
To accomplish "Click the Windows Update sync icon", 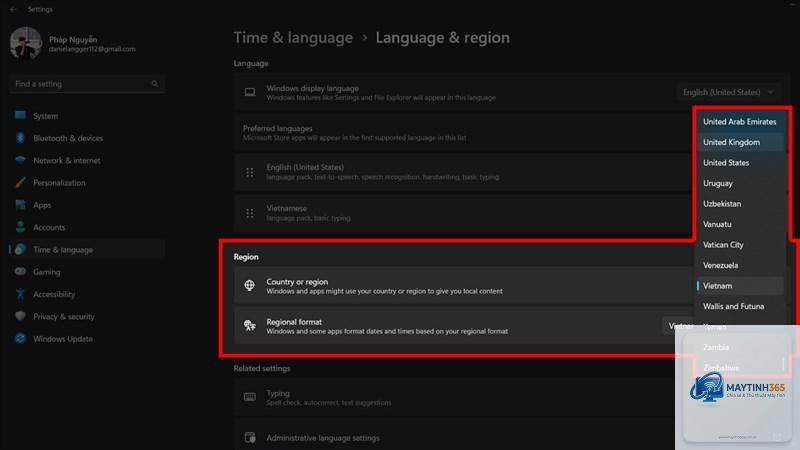I will 20,338.
